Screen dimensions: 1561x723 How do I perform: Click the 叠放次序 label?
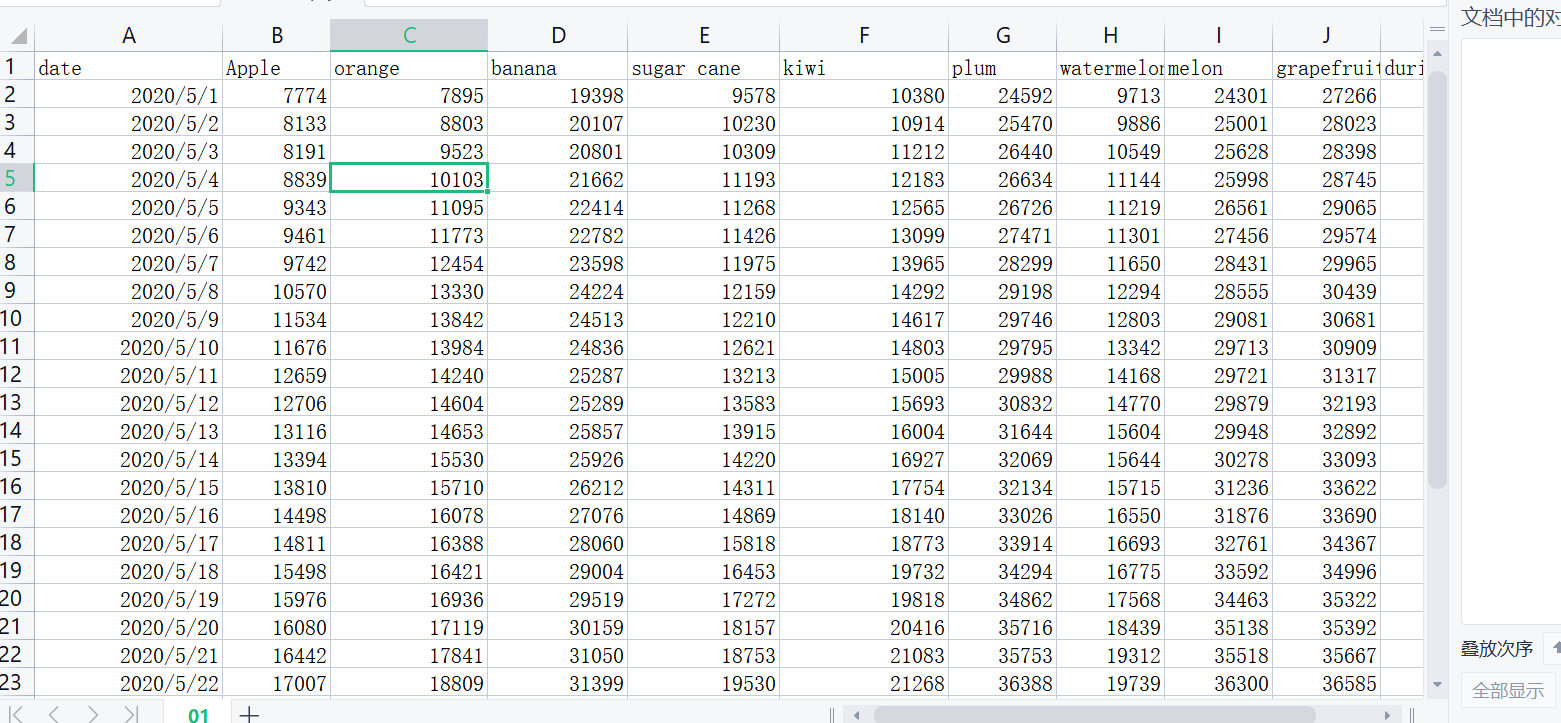point(1497,648)
